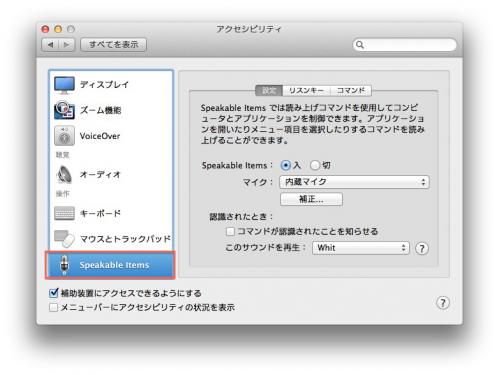The width and height of the screenshot is (499, 375).
Task: Click the Speakable Items microphone icon
Action: click(x=64, y=265)
